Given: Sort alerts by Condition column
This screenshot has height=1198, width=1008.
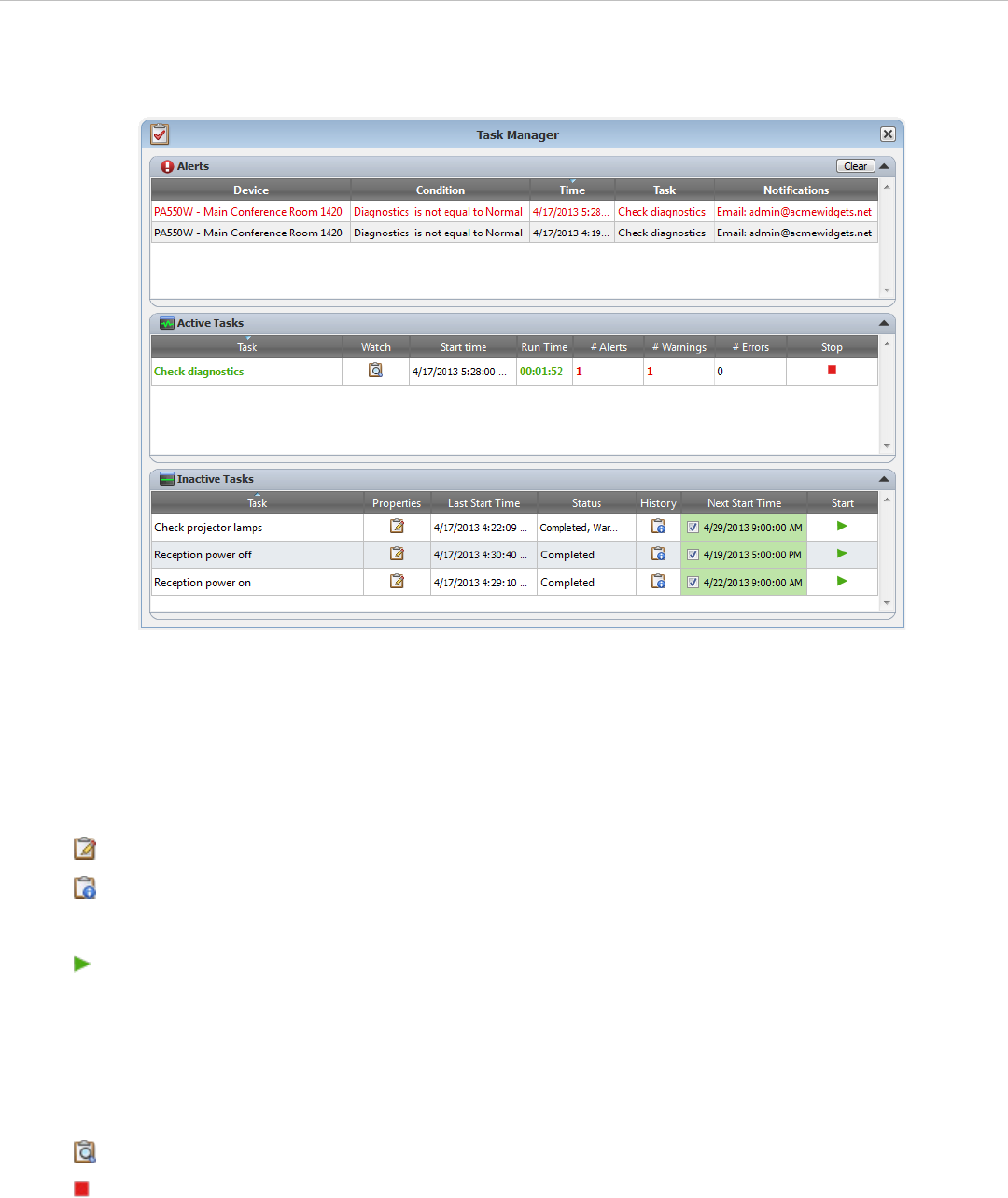Looking at the screenshot, I should 441,190.
